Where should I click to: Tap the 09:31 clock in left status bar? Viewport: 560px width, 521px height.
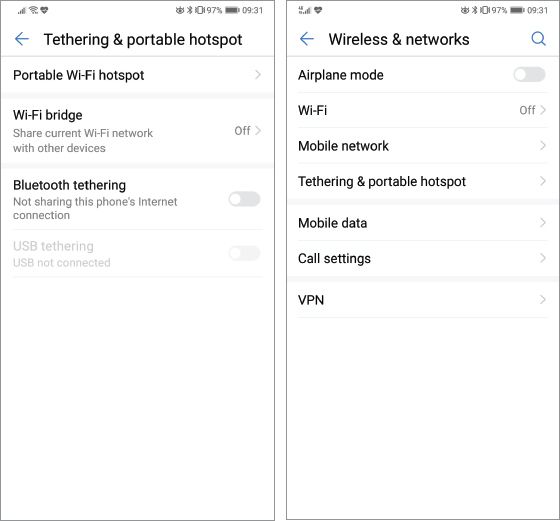(x=252, y=10)
